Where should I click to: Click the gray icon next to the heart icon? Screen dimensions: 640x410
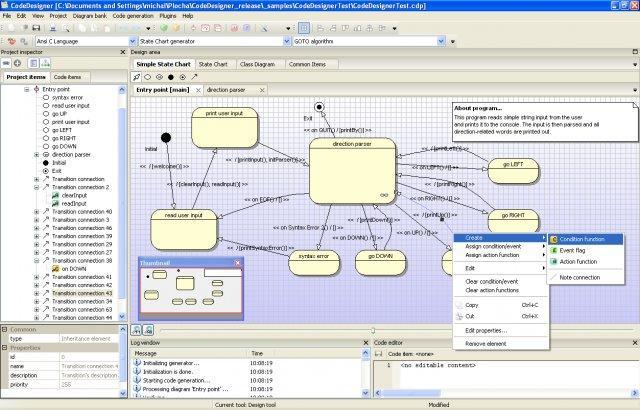click(24, 41)
